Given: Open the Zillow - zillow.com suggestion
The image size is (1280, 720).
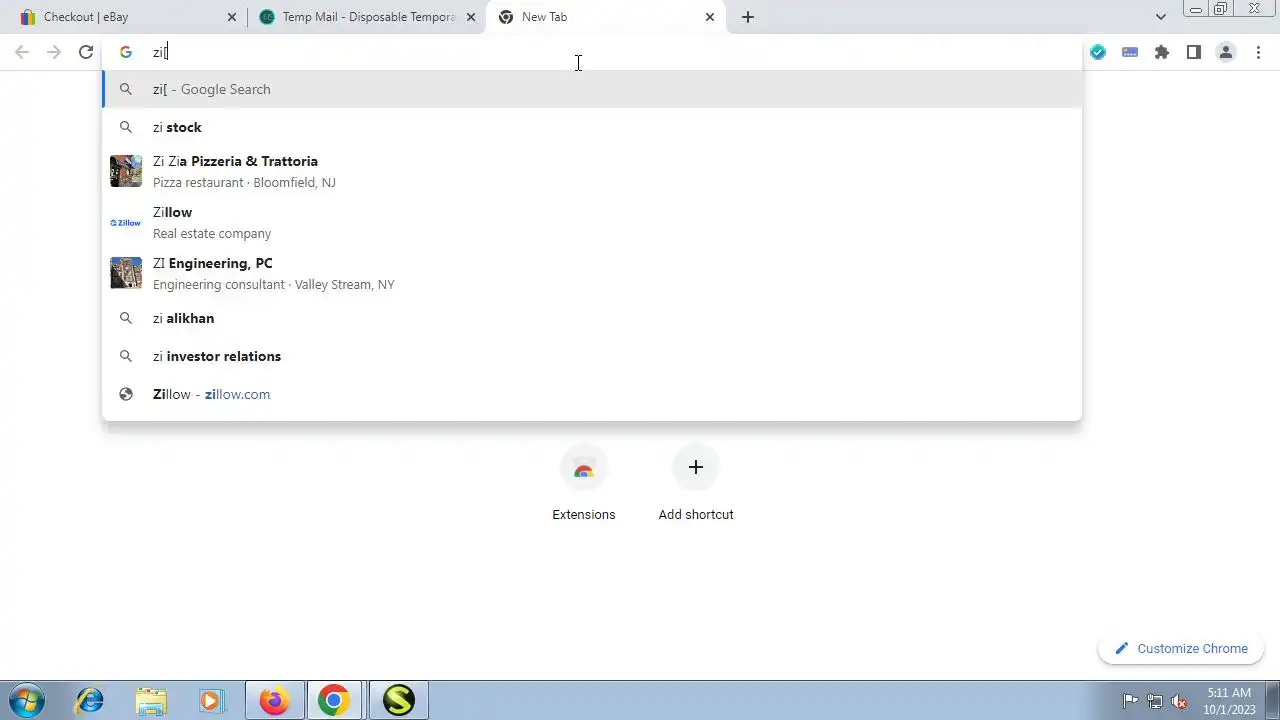Looking at the screenshot, I should (x=592, y=394).
